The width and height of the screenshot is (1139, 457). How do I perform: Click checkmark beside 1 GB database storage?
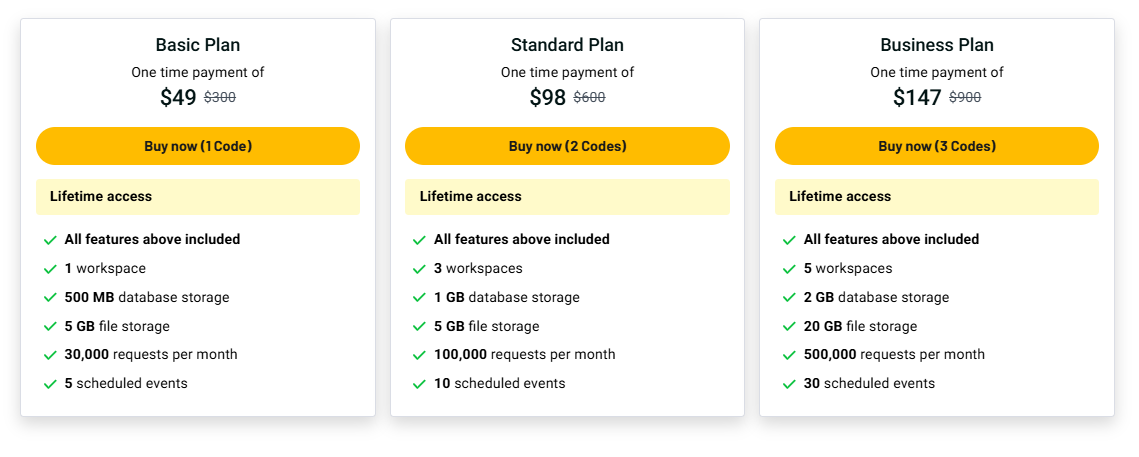(x=420, y=298)
